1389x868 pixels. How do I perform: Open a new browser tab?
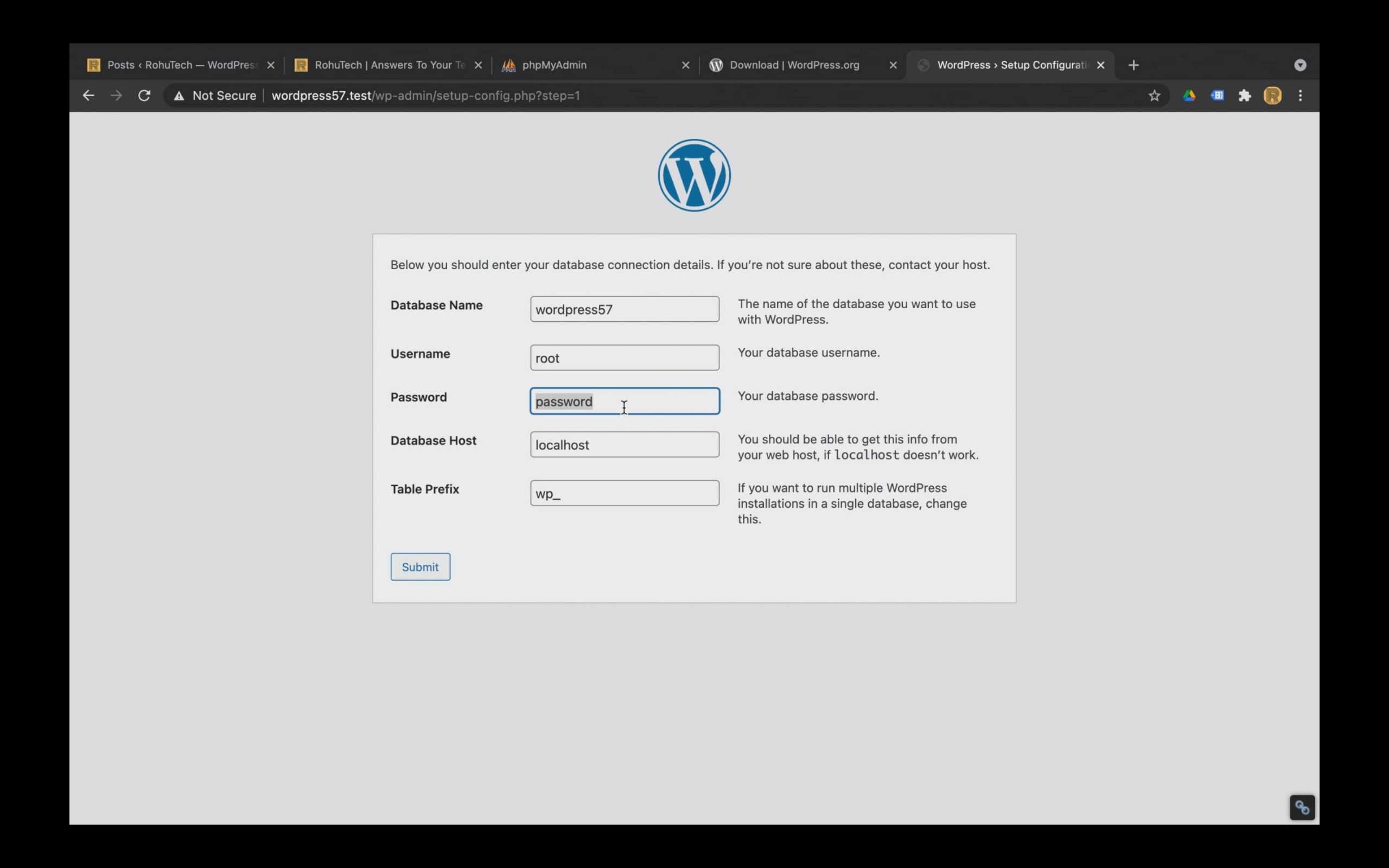(x=1133, y=66)
